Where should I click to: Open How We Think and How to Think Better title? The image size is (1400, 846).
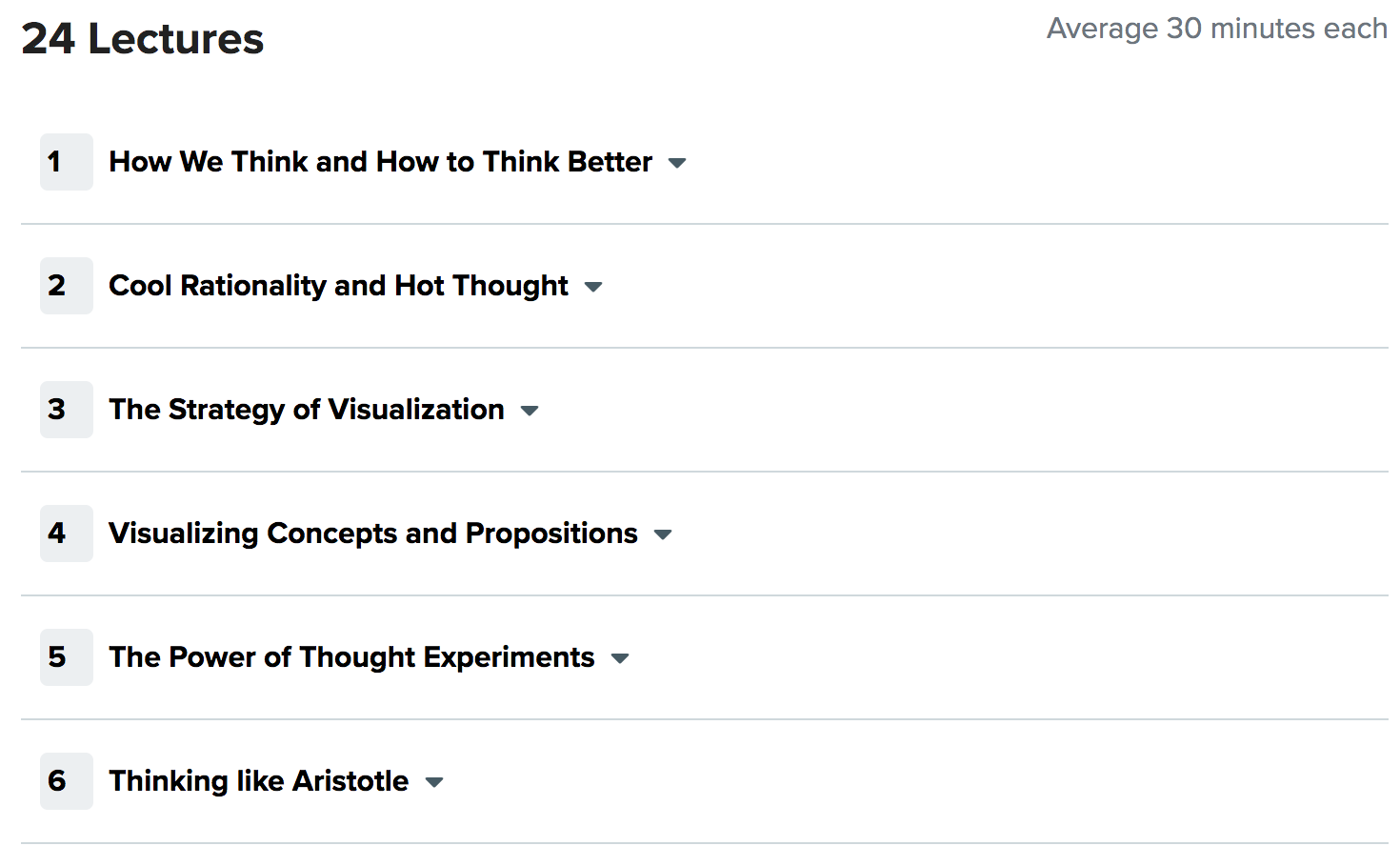tap(381, 162)
